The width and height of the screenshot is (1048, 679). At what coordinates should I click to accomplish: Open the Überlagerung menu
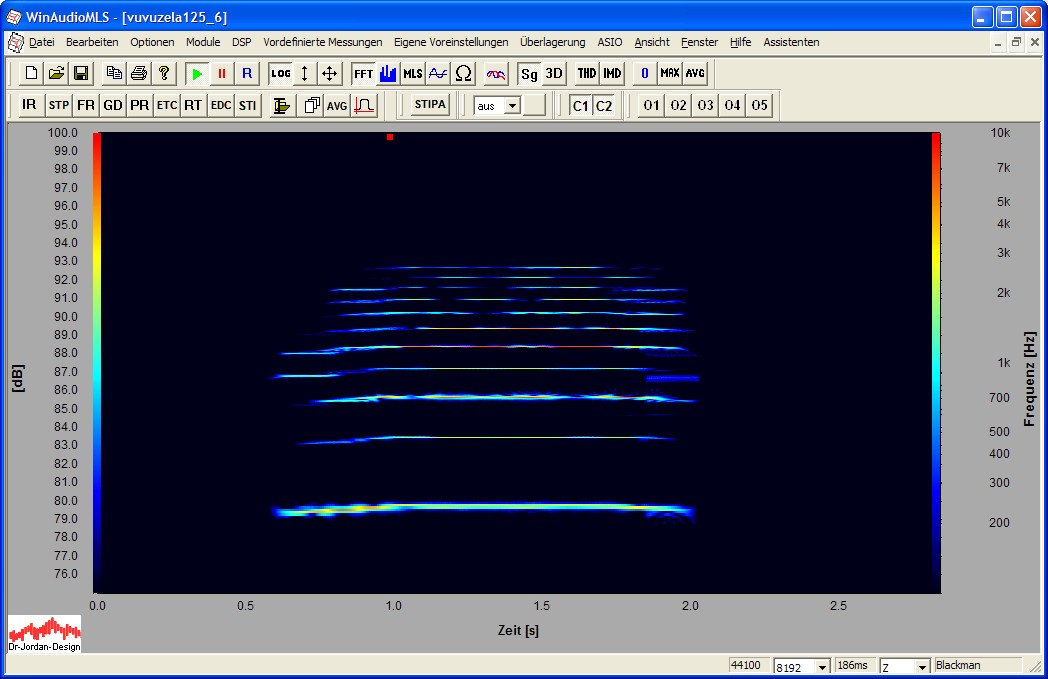point(552,42)
